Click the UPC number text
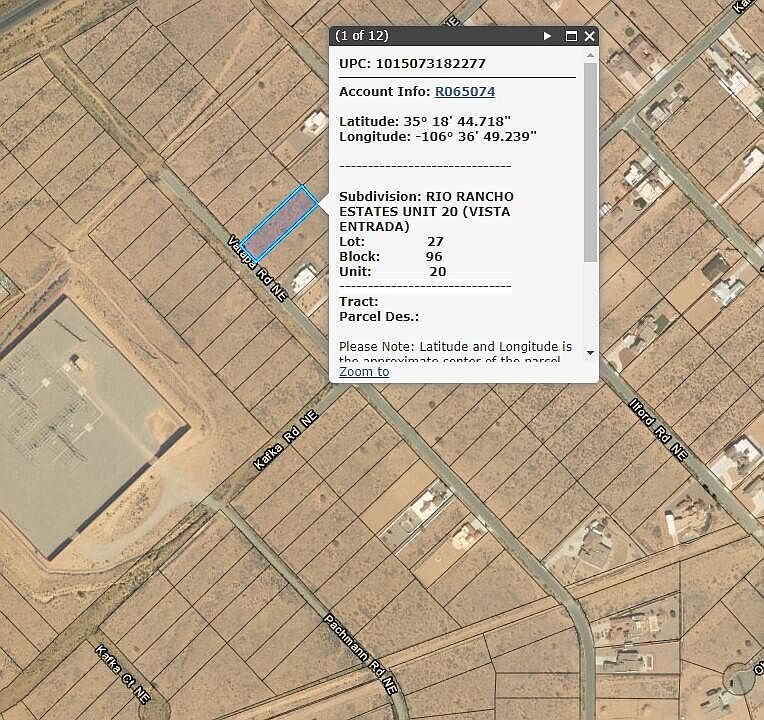This screenshot has height=720, width=764. point(430,64)
